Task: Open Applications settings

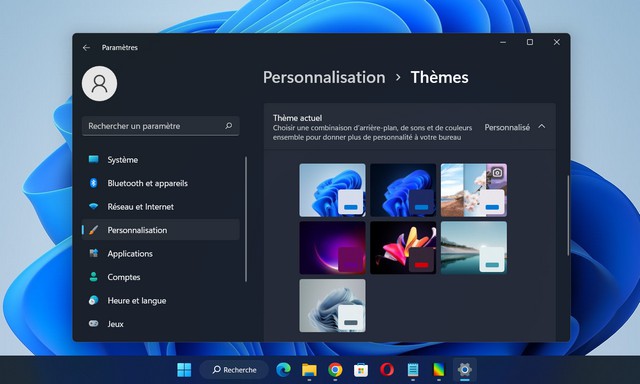Action: point(160,253)
